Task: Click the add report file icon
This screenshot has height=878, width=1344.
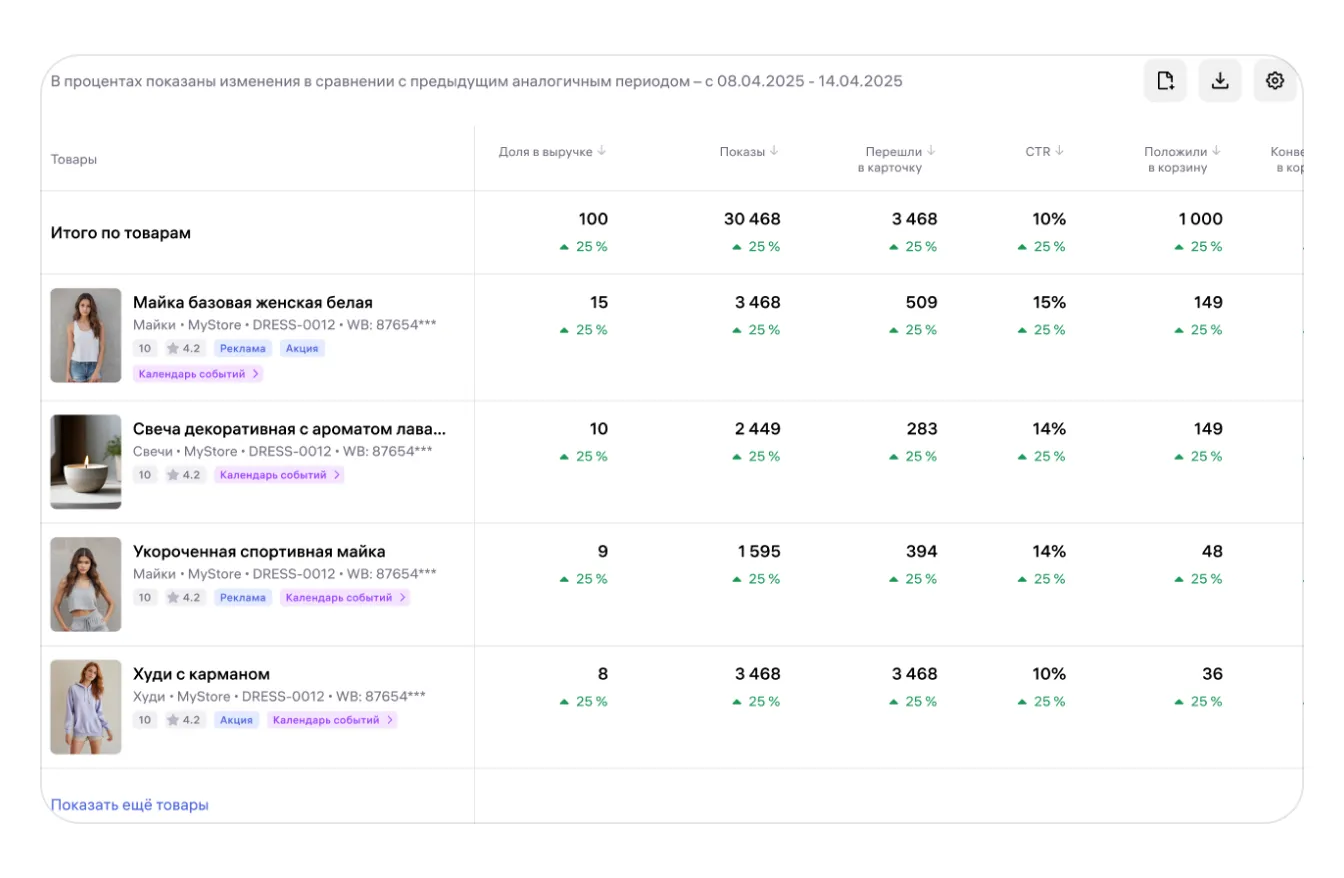Action: [1165, 81]
